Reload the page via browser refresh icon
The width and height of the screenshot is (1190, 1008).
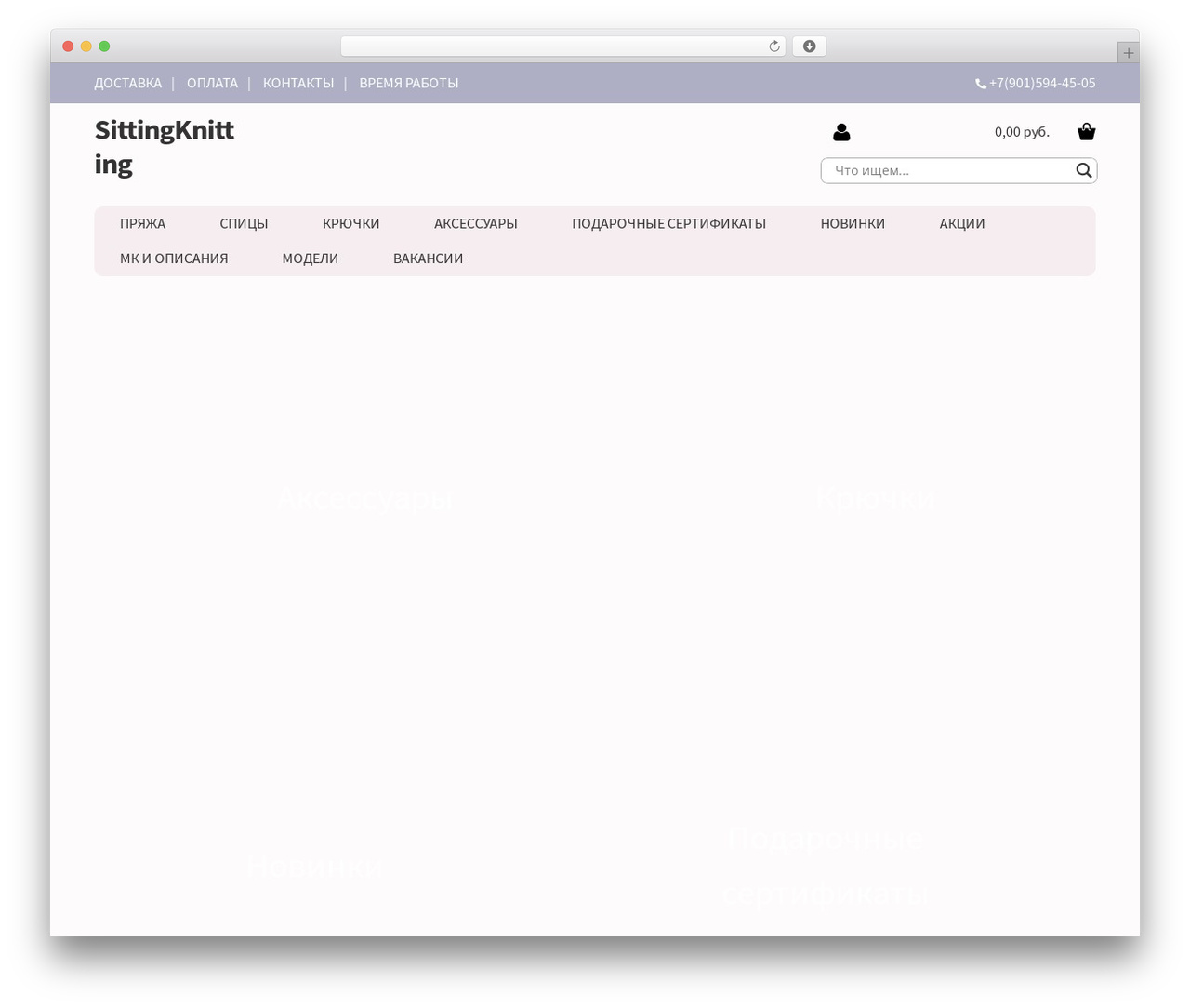pyautogui.click(x=774, y=46)
